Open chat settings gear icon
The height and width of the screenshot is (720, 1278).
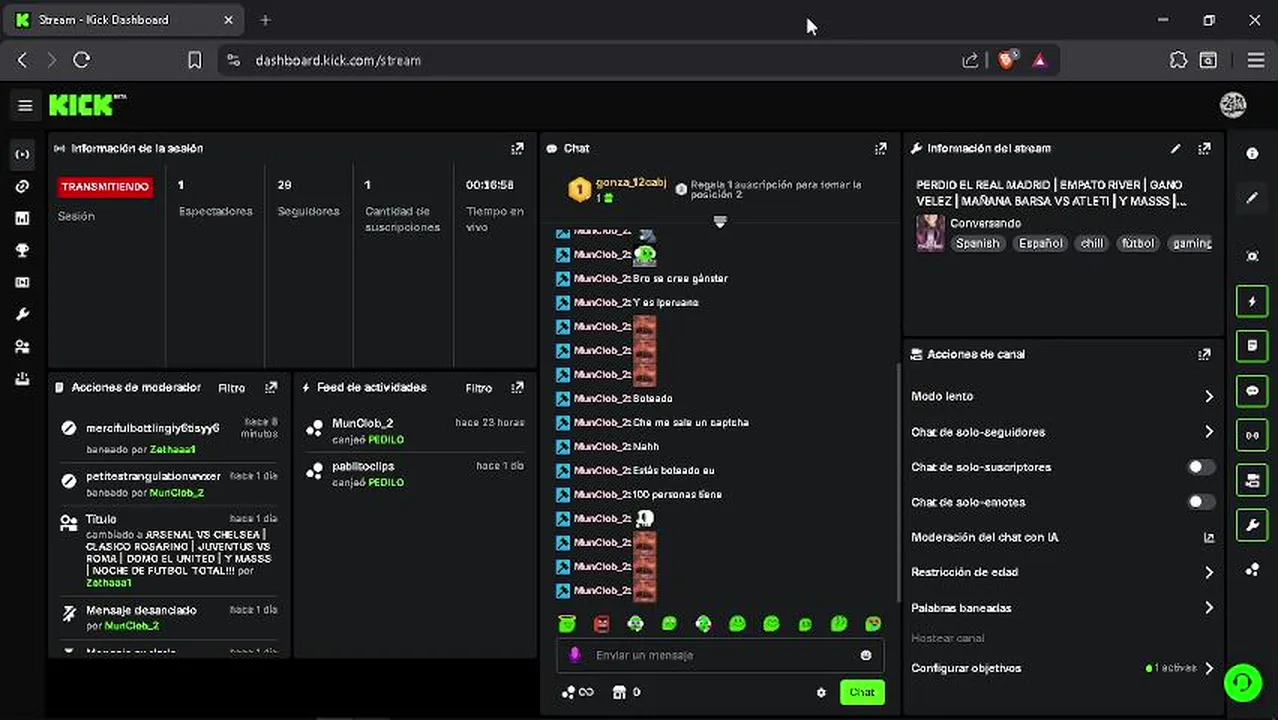point(822,692)
